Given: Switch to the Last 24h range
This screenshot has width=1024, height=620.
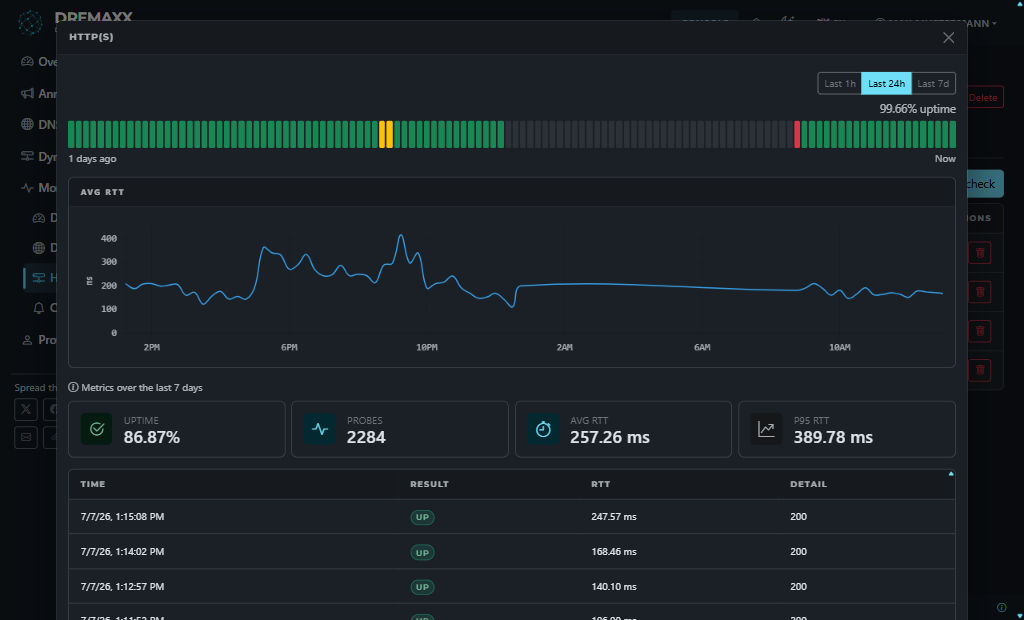Looking at the screenshot, I should (886, 84).
